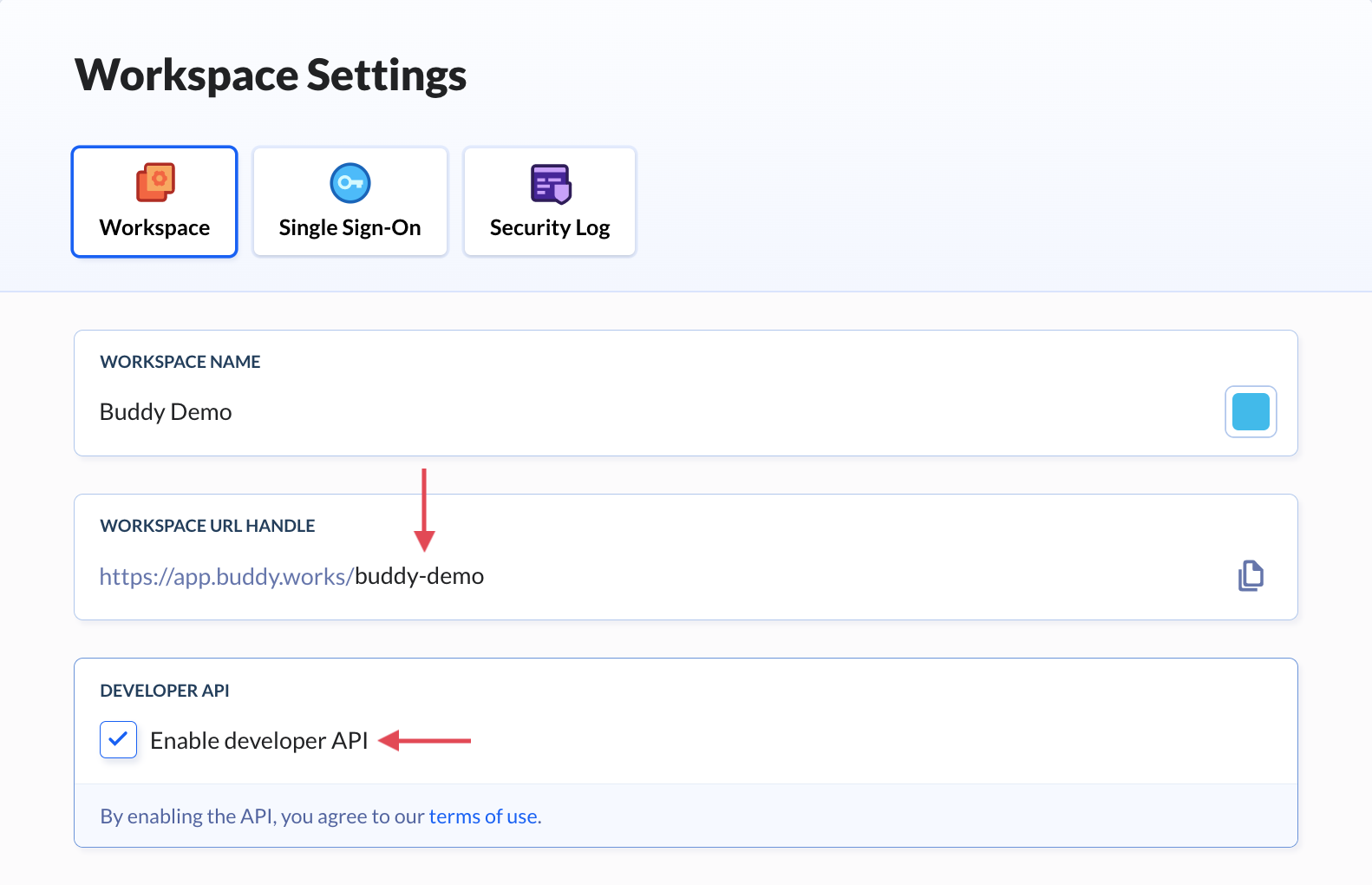Viewport: 1372px width, 885px height.
Task: Click the https://app.buddy.works/ URL prefix
Action: [x=226, y=576]
